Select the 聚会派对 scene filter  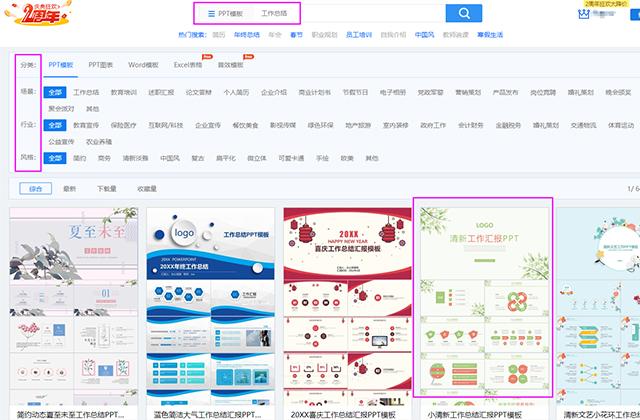(61, 109)
